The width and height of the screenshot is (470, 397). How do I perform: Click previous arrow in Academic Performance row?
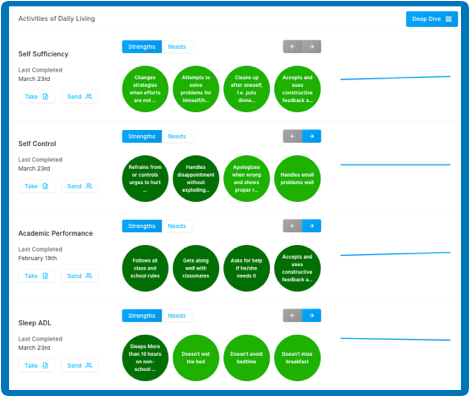point(293,226)
